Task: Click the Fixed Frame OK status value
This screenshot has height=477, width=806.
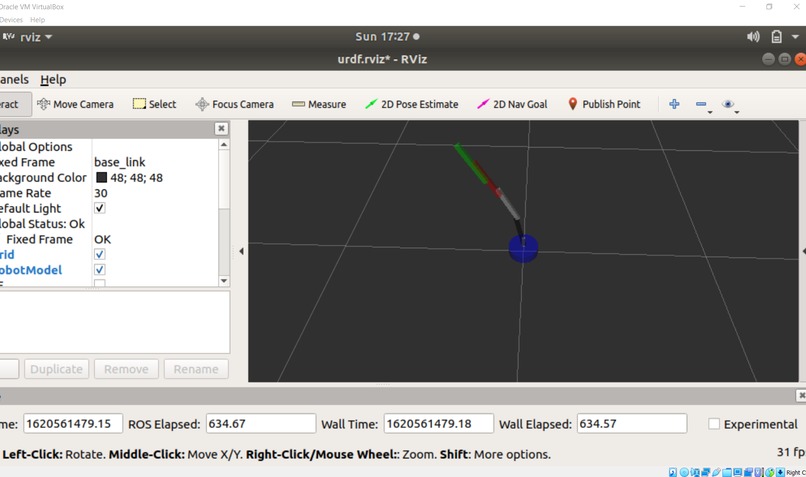Action: pyautogui.click(x=102, y=240)
